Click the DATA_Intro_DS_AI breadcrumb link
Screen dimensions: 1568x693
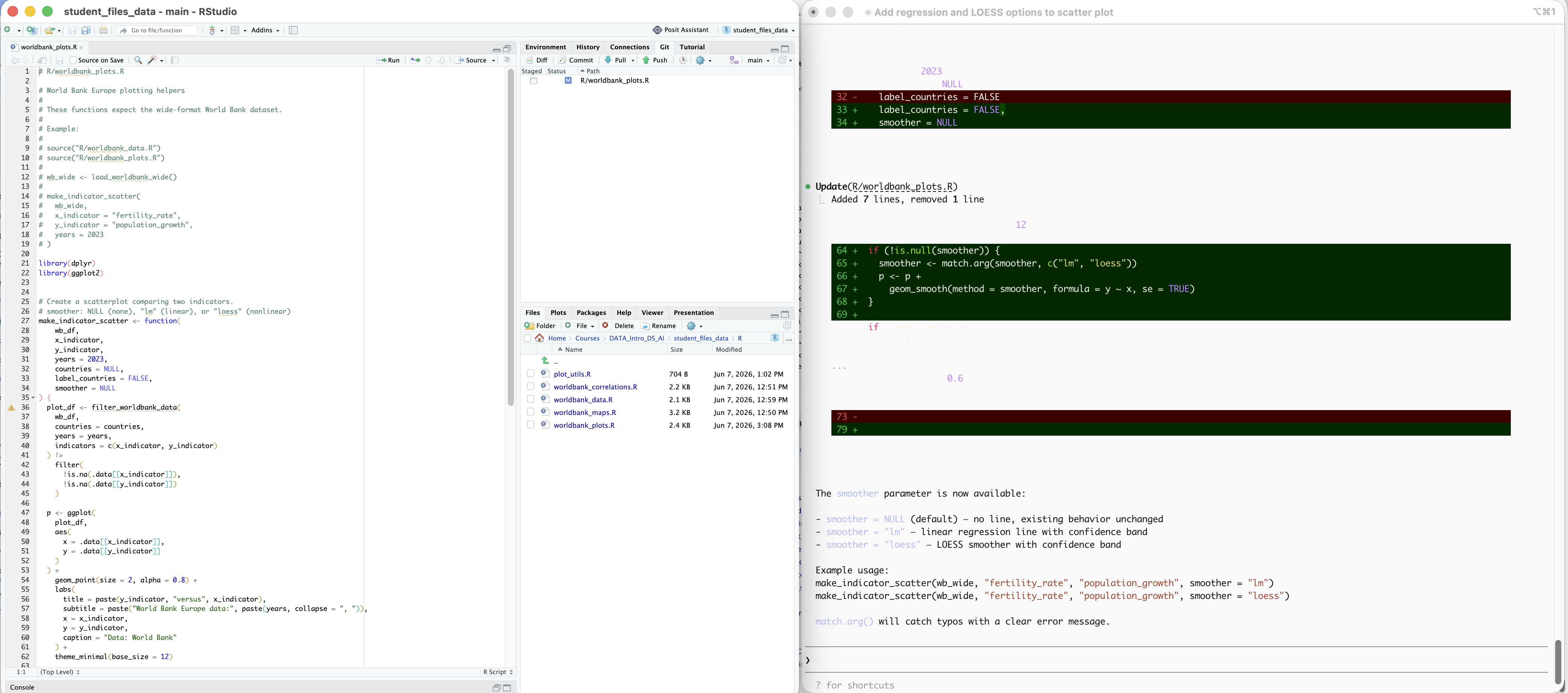tap(636, 338)
